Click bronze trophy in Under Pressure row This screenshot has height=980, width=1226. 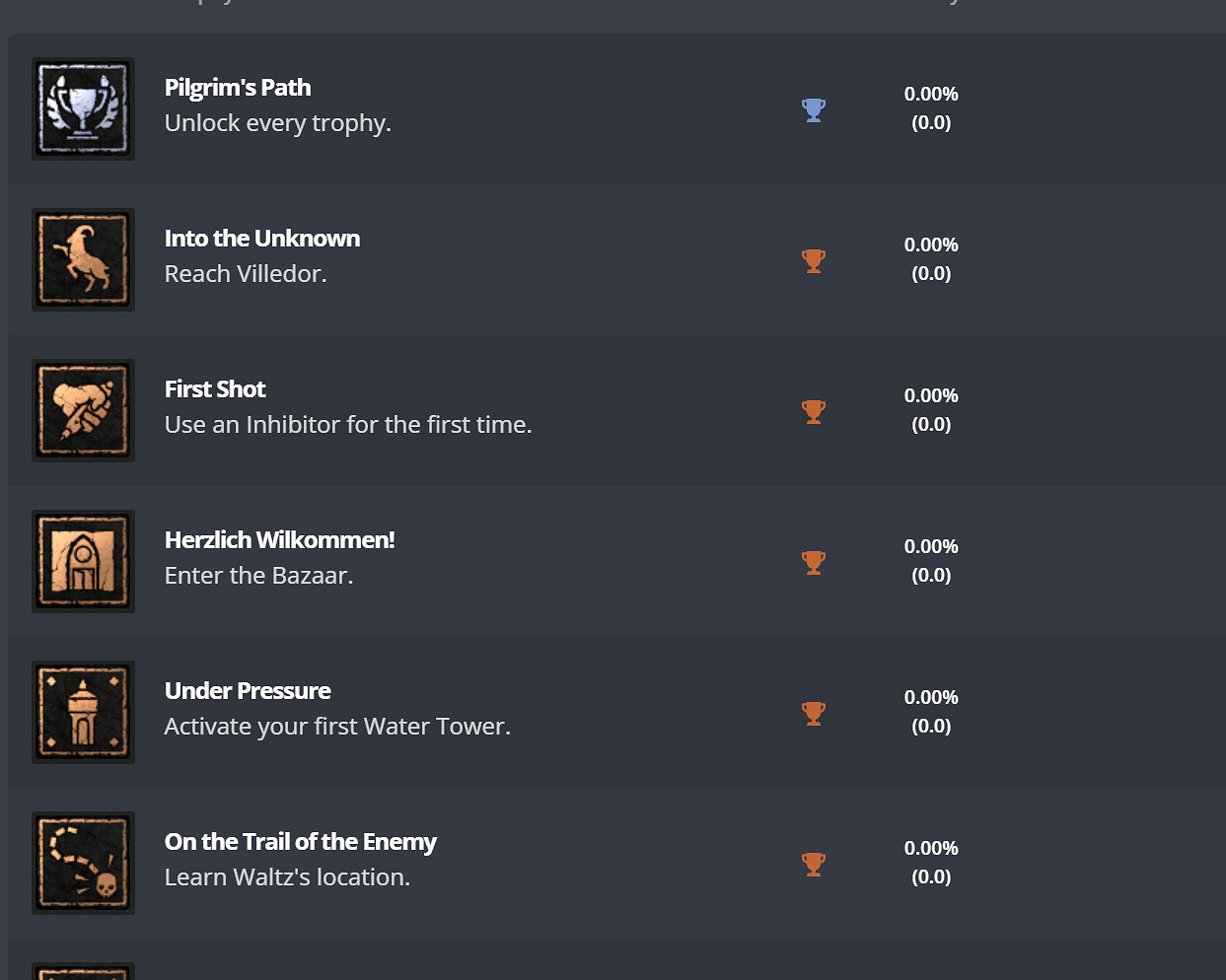click(x=814, y=713)
